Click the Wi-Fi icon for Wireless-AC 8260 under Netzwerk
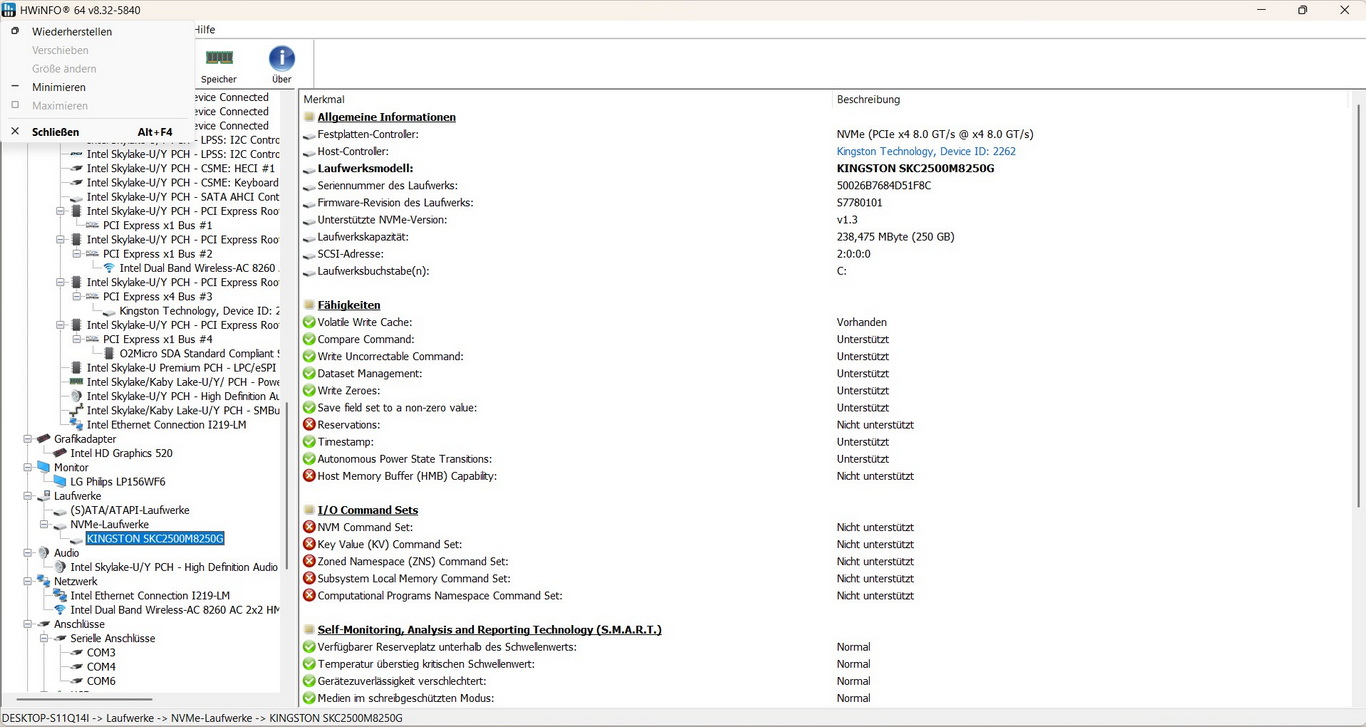Viewport: 1366px width, 727px height. coord(60,610)
